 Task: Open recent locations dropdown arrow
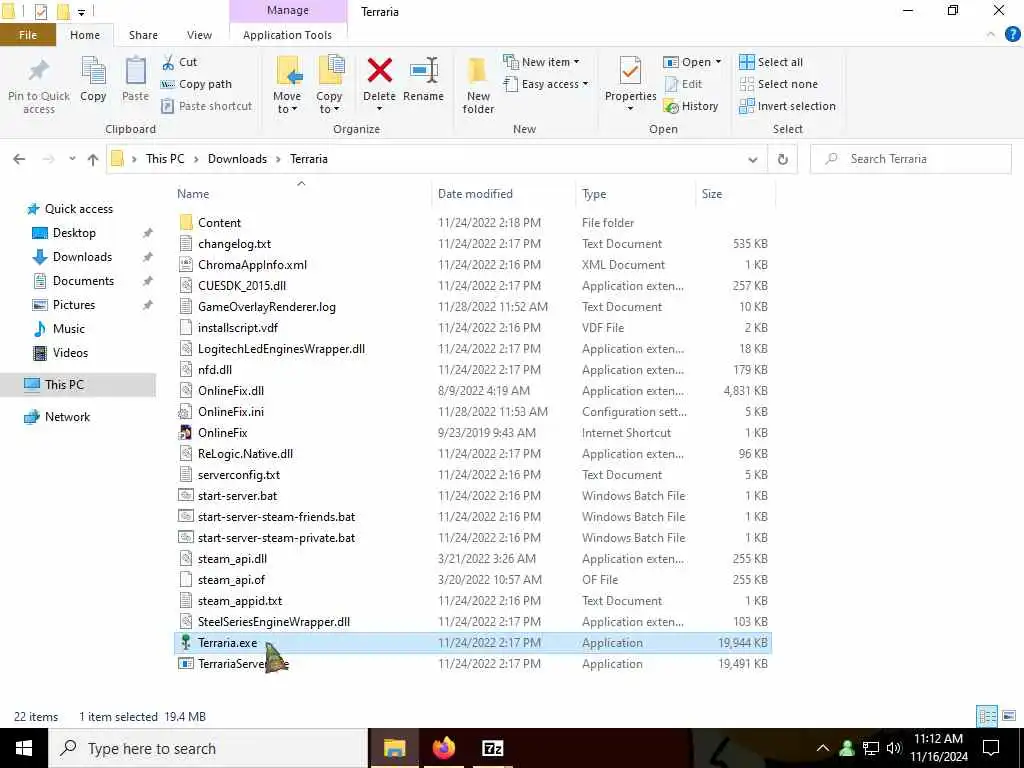coord(72,159)
